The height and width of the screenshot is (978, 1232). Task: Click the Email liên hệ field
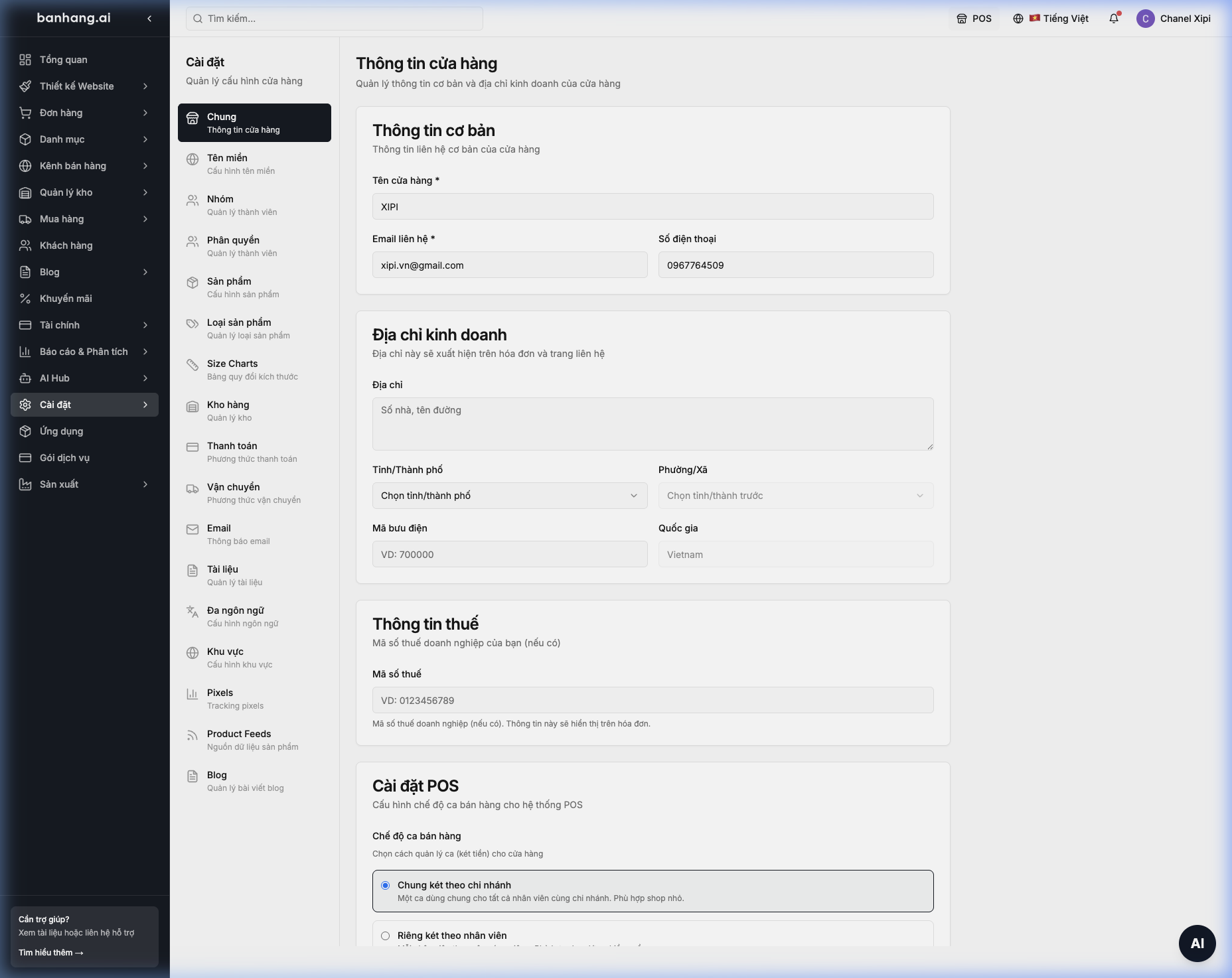(x=510, y=265)
